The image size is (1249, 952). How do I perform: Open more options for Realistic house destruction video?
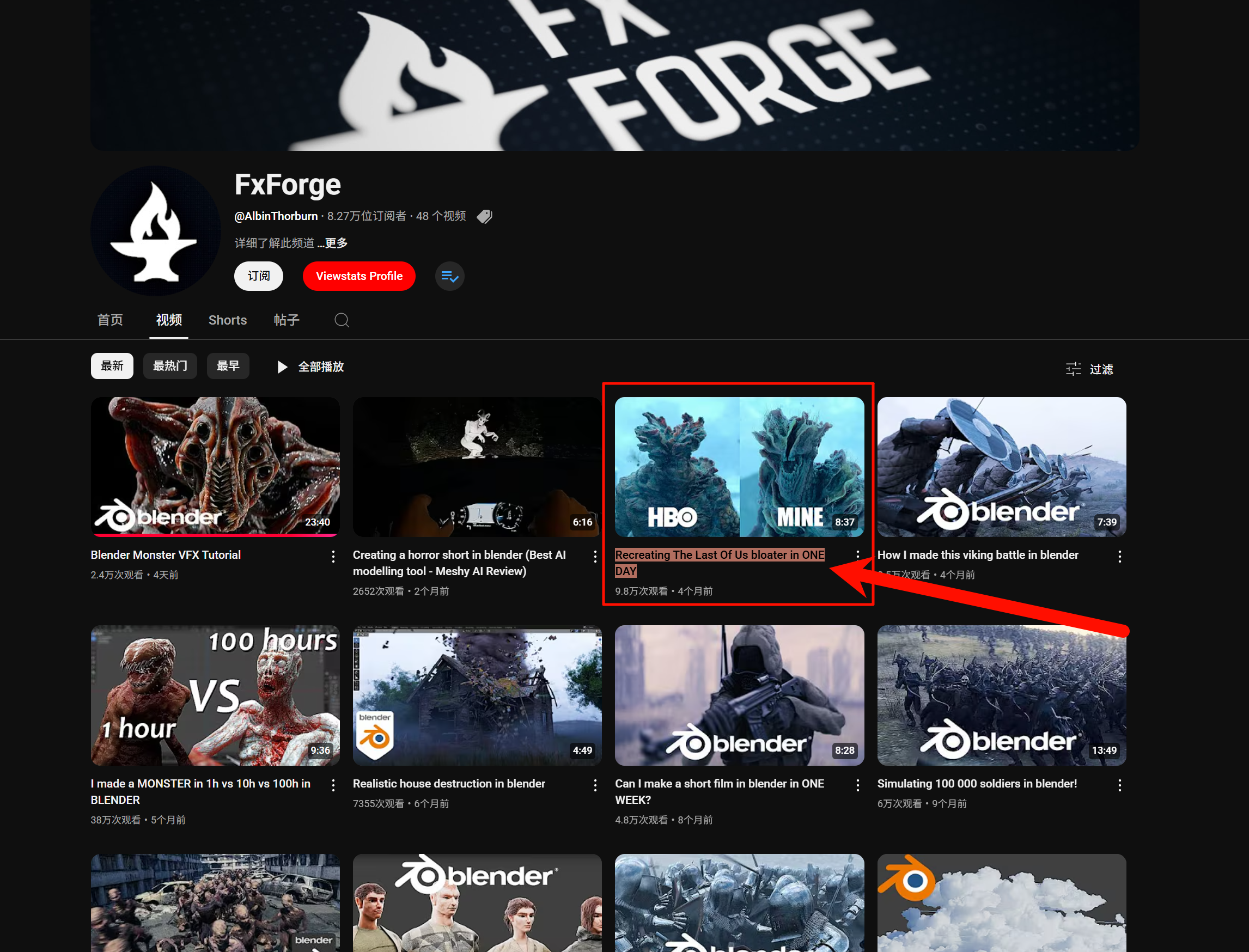(x=595, y=785)
